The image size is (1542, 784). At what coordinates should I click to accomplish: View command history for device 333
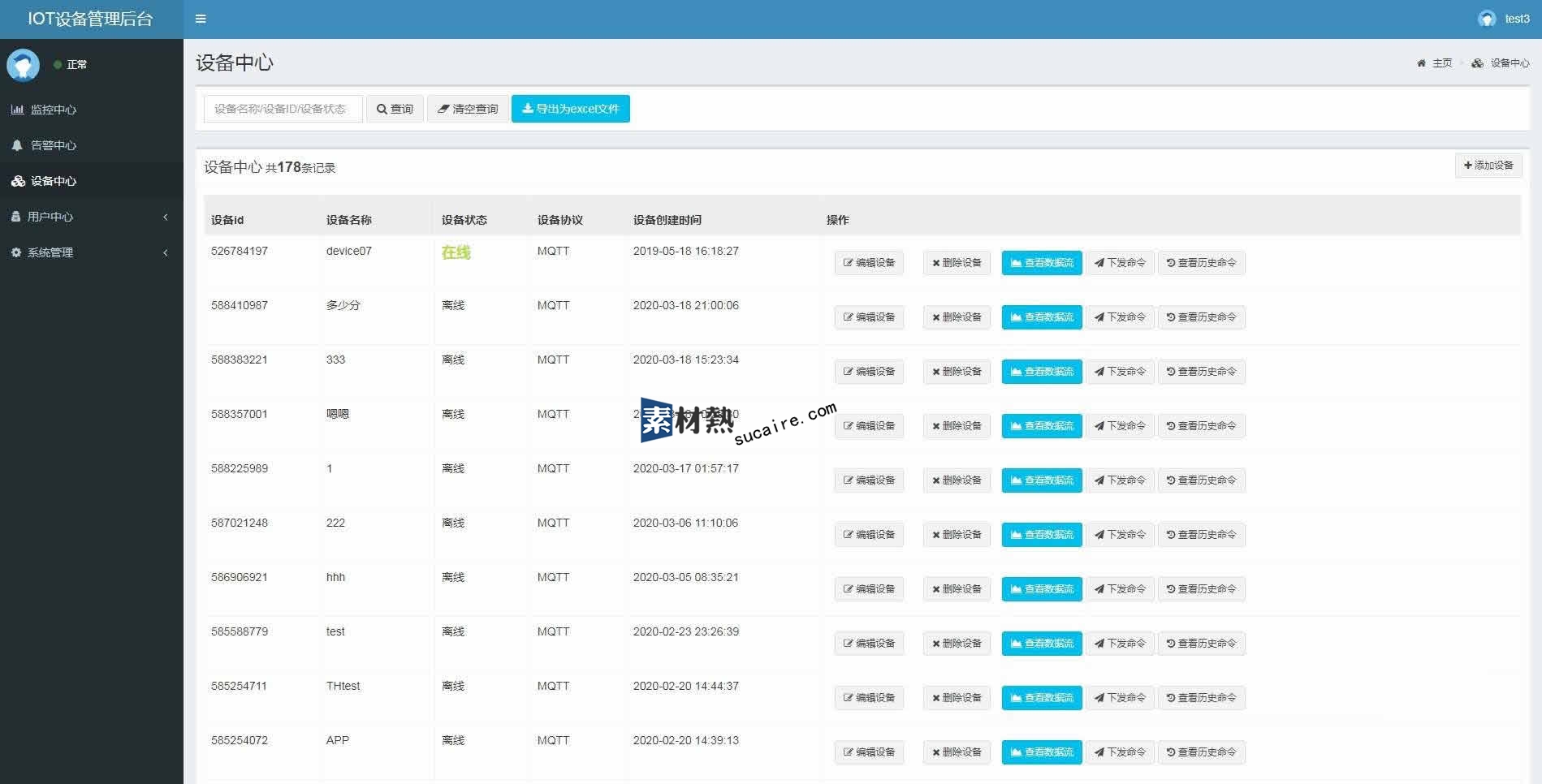pos(1201,372)
